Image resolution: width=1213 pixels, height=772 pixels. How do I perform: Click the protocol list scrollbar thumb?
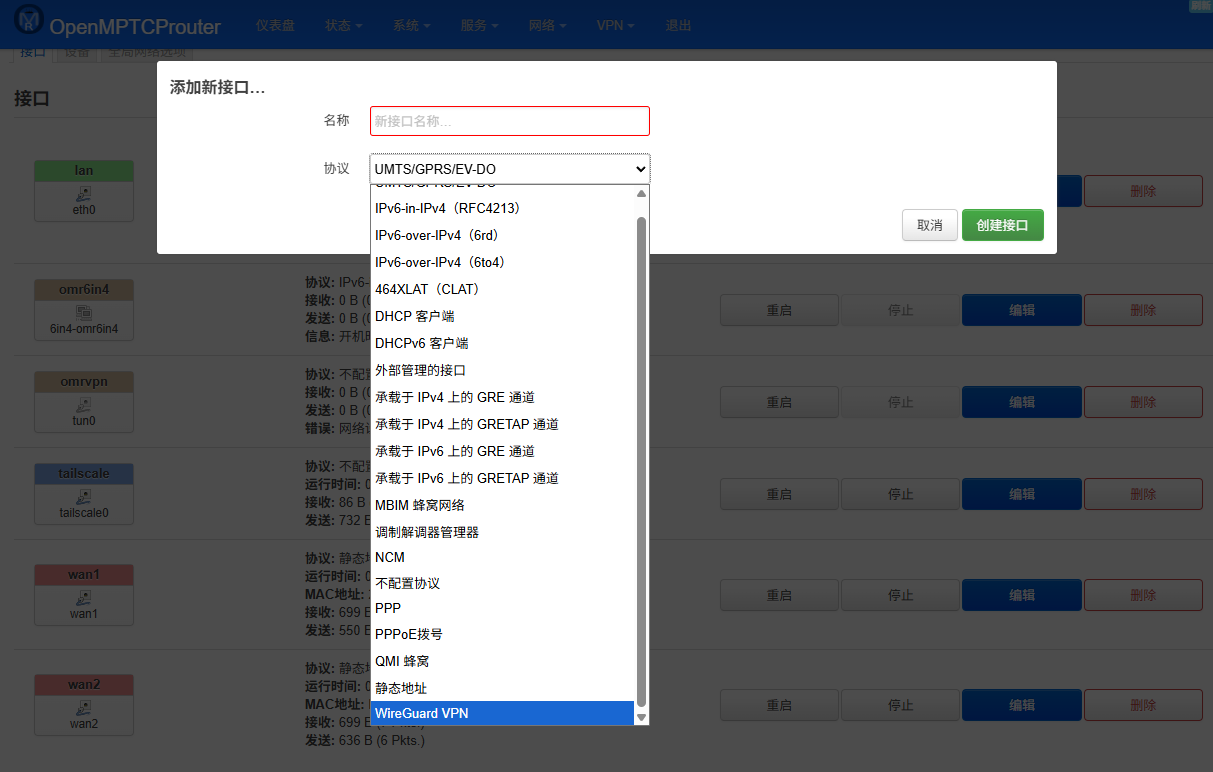tap(641, 461)
